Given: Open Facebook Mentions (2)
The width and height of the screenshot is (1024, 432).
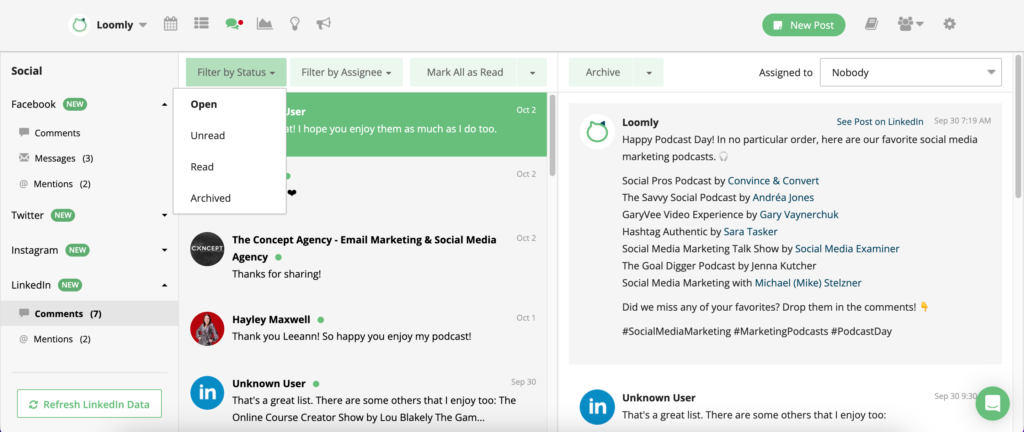Looking at the screenshot, I should (63, 184).
